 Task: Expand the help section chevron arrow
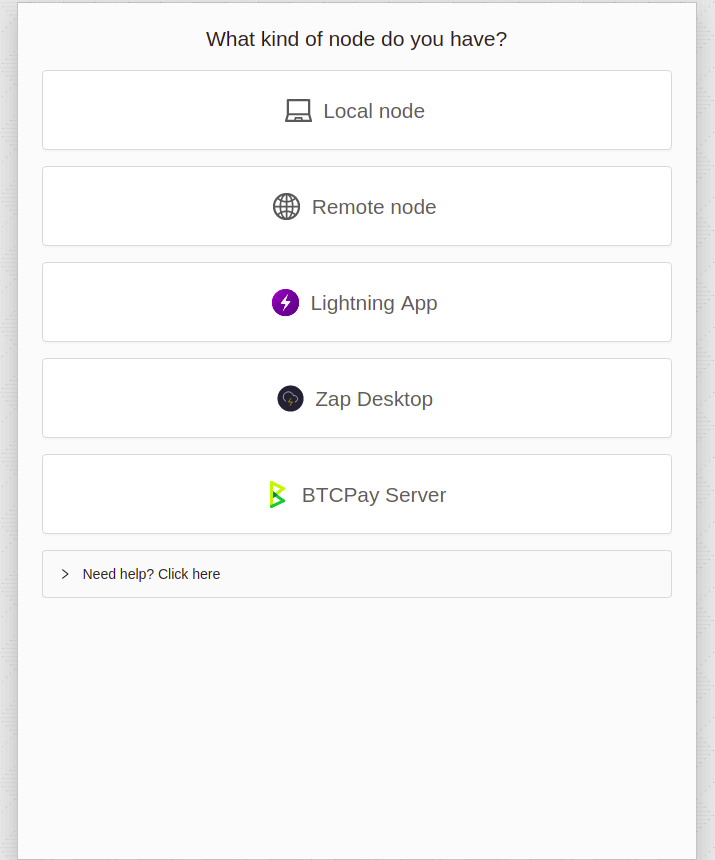65,574
